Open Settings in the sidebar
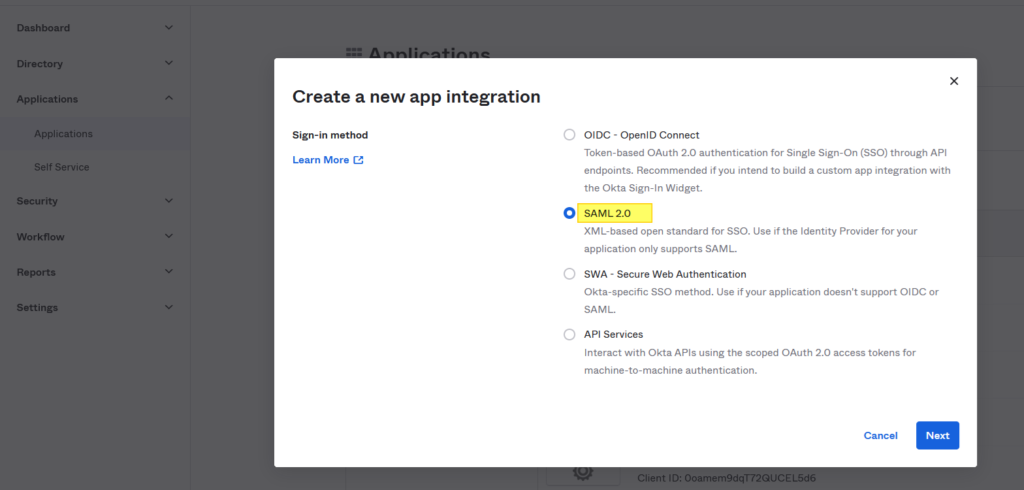 (37, 307)
